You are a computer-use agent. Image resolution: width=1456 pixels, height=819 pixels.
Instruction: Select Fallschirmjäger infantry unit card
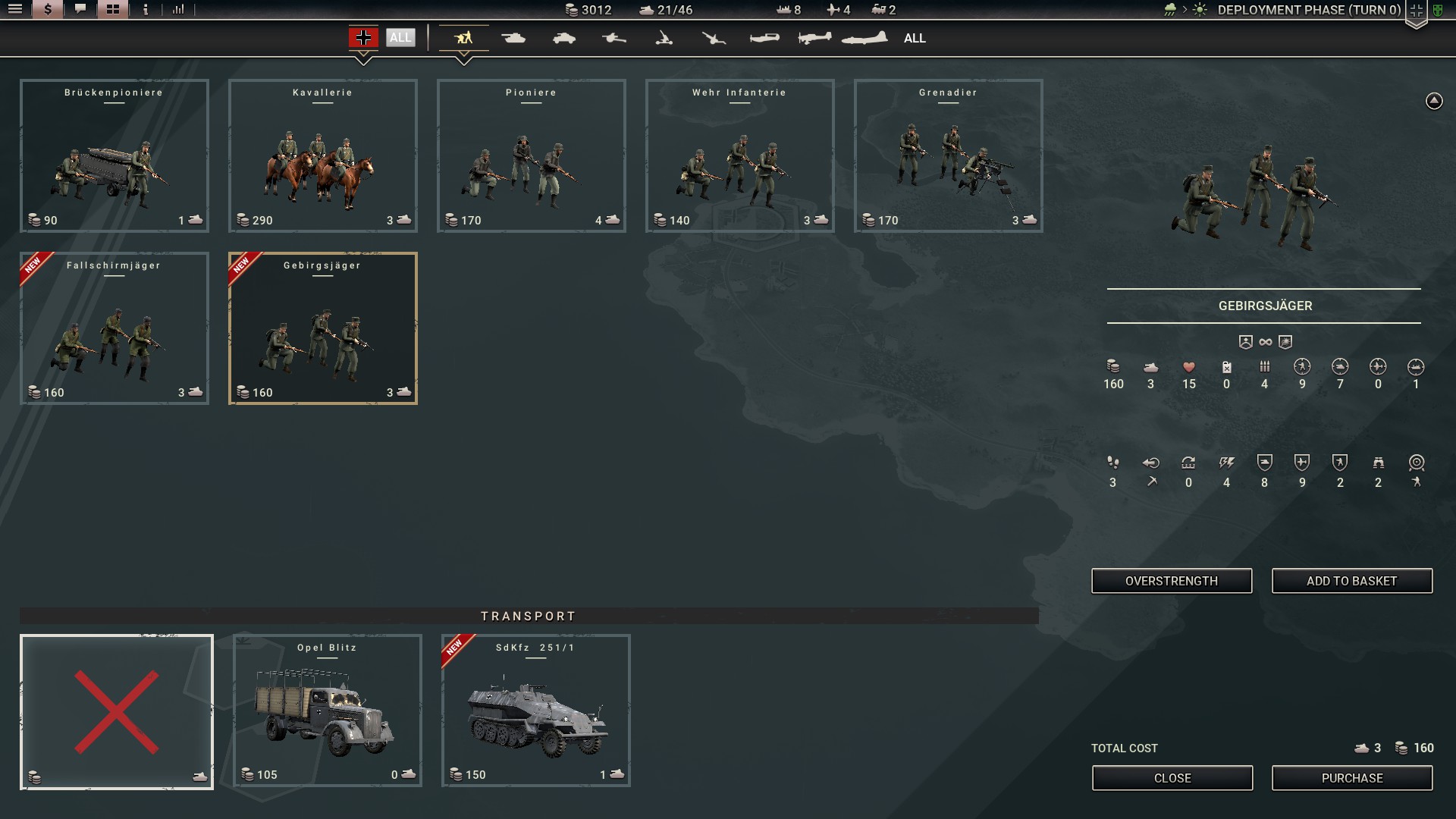114,328
